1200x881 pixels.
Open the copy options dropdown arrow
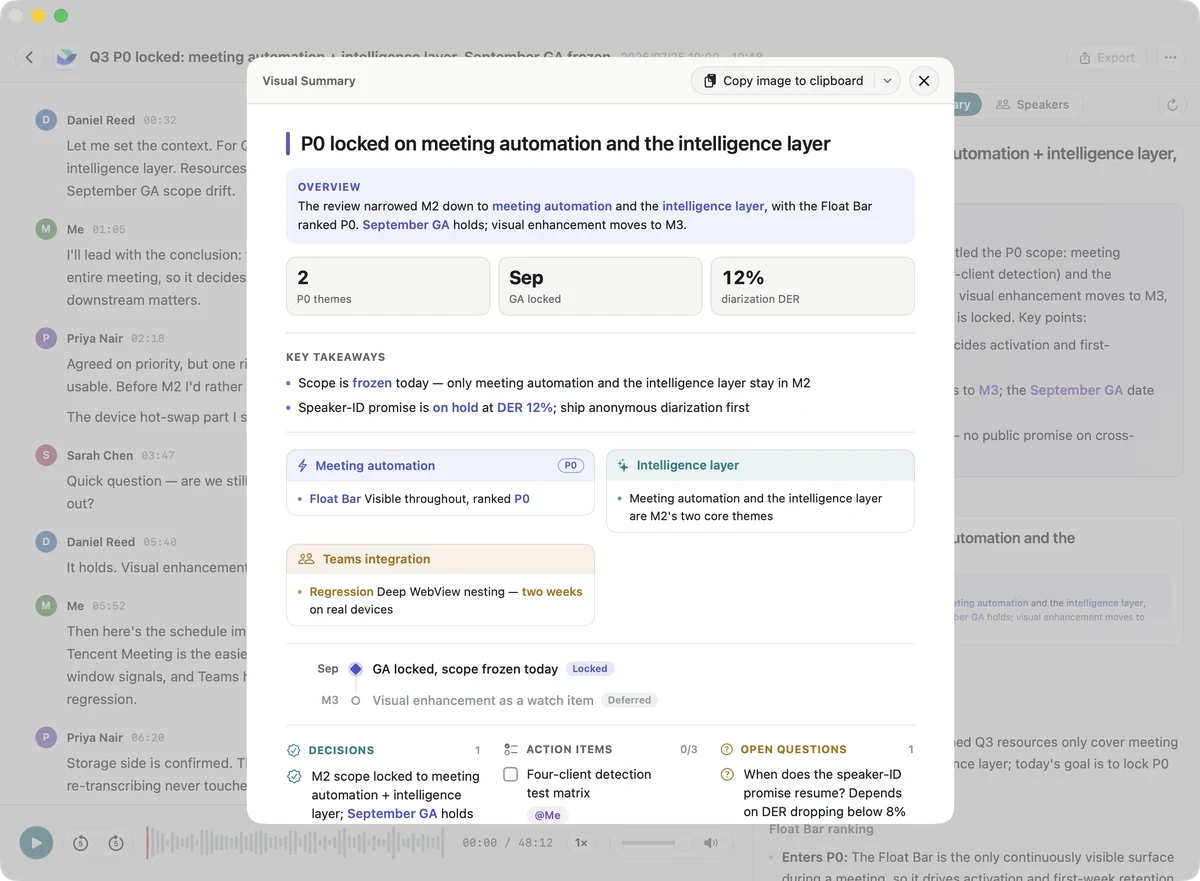click(887, 81)
